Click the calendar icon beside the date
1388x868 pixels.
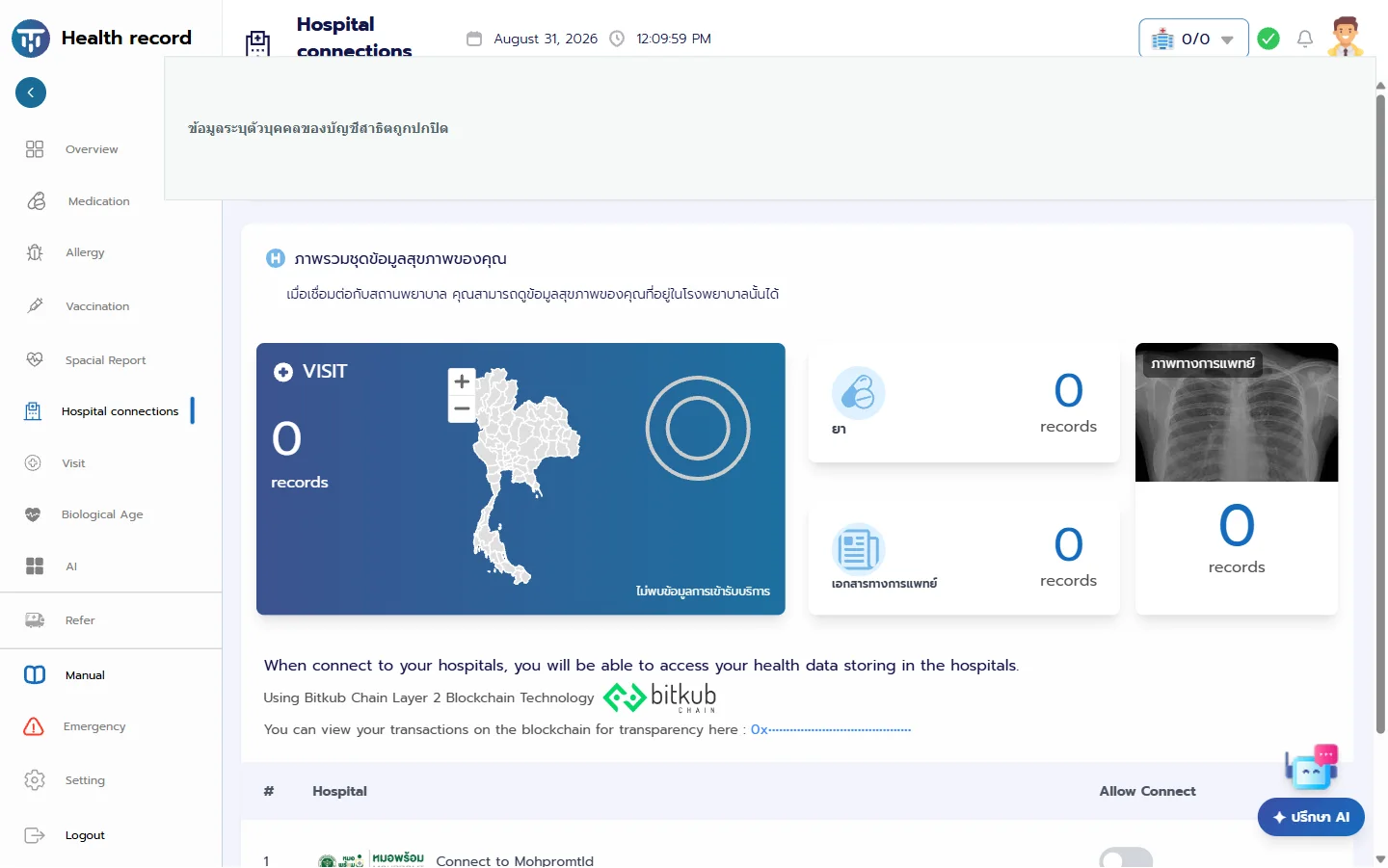474,39
